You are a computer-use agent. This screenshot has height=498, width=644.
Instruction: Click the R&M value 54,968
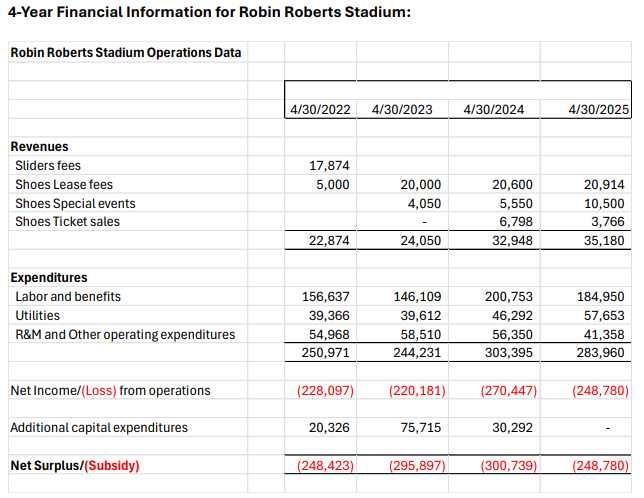coord(329,335)
